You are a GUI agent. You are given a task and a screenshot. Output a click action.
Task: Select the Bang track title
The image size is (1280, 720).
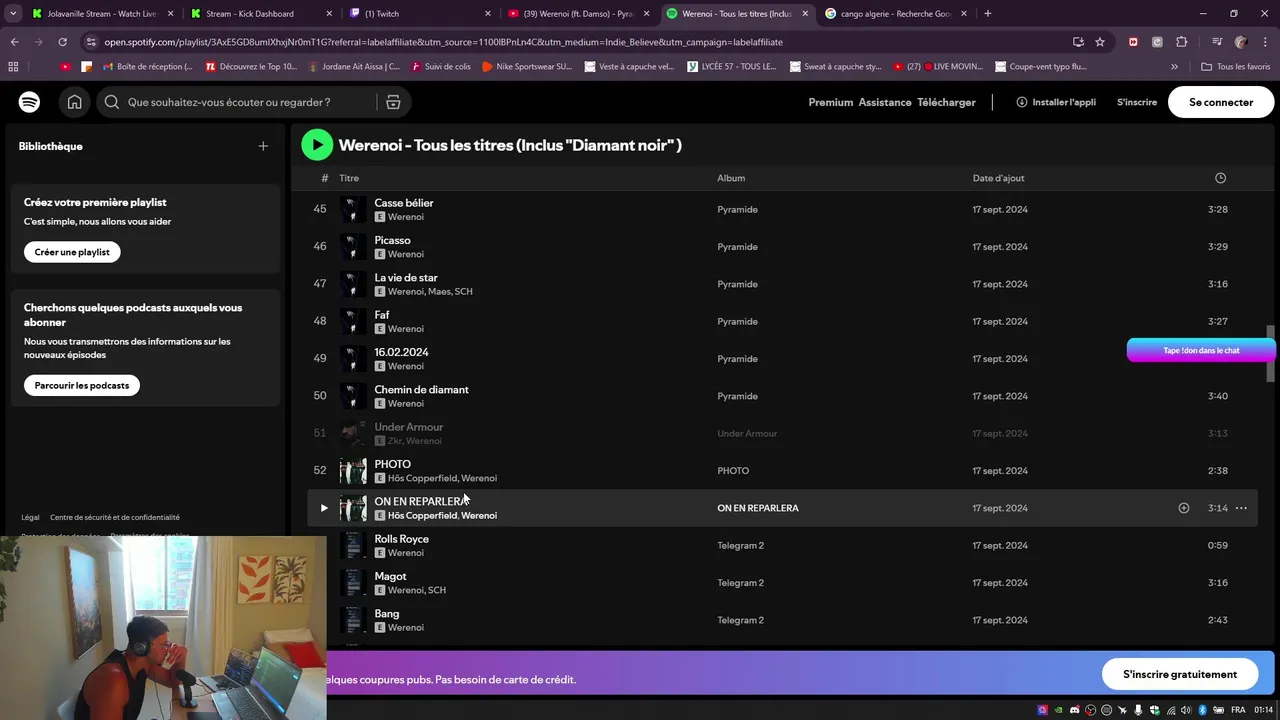pos(387,614)
